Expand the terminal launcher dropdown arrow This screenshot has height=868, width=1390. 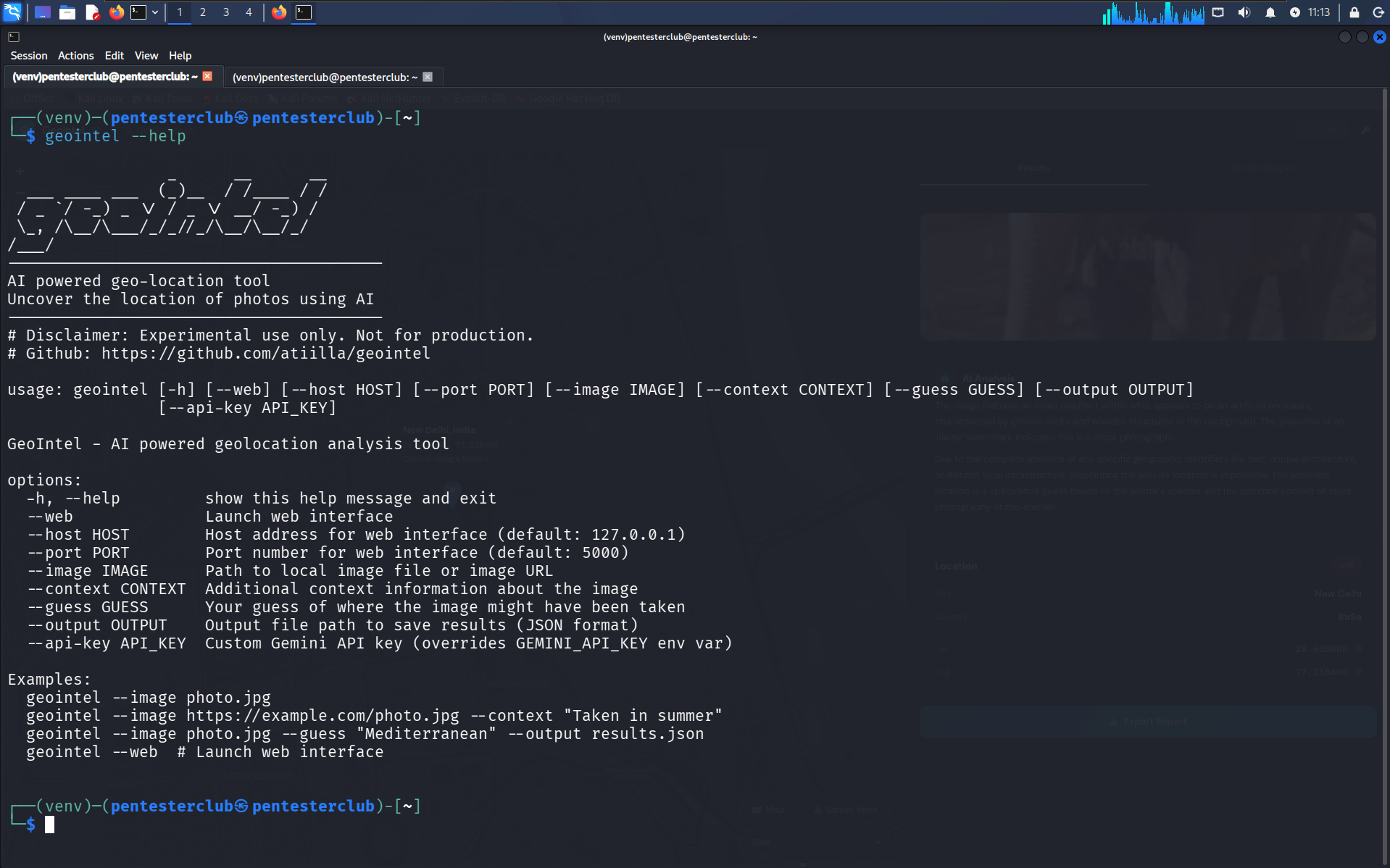pyautogui.click(x=155, y=12)
